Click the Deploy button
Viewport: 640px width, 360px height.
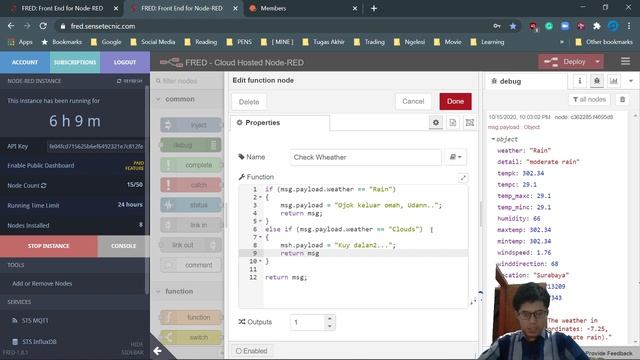pyautogui.click(x=565, y=62)
